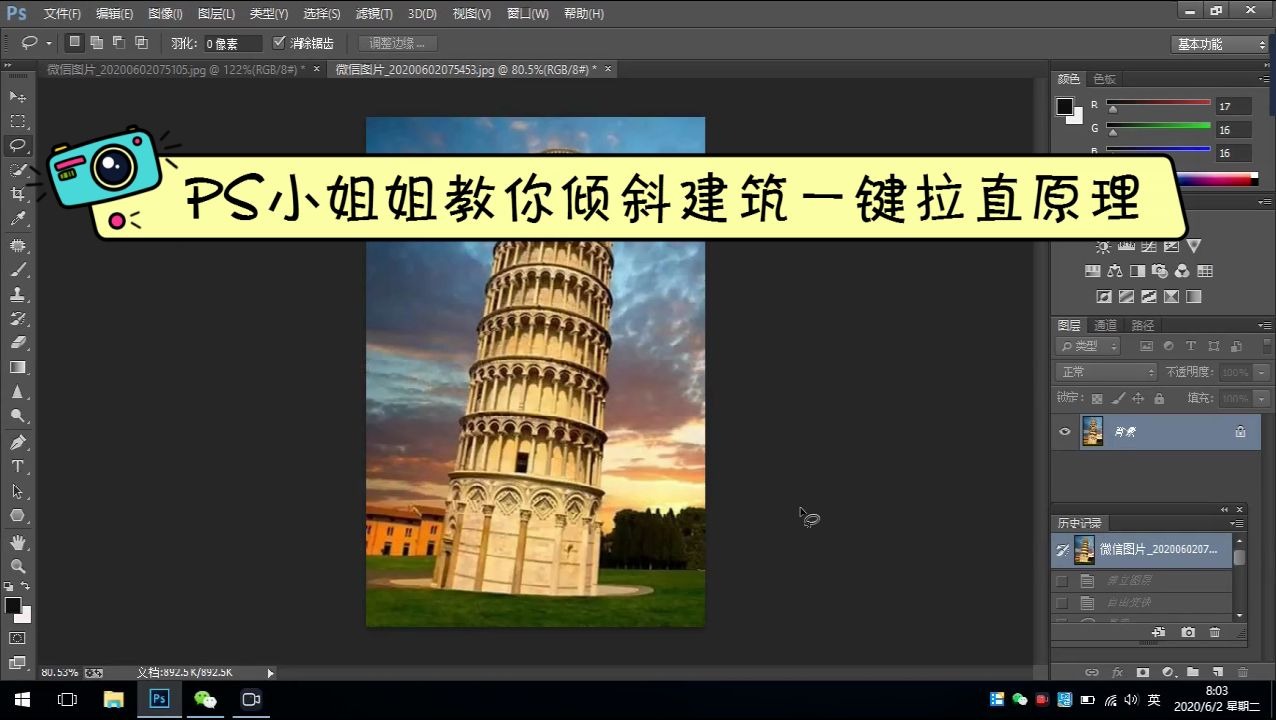Choose Subtract from selection mode
The width and height of the screenshot is (1276, 720).
(119, 42)
